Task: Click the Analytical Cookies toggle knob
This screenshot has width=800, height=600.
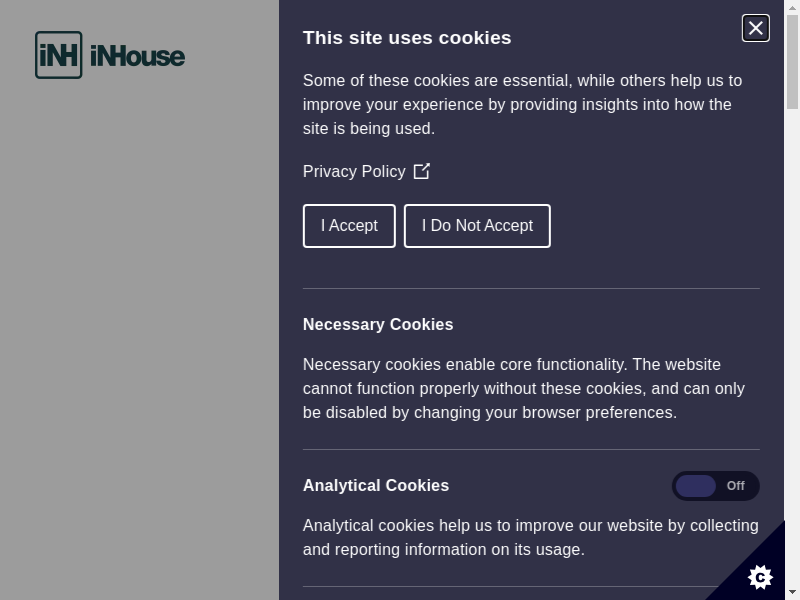Action: click(696, 486)
